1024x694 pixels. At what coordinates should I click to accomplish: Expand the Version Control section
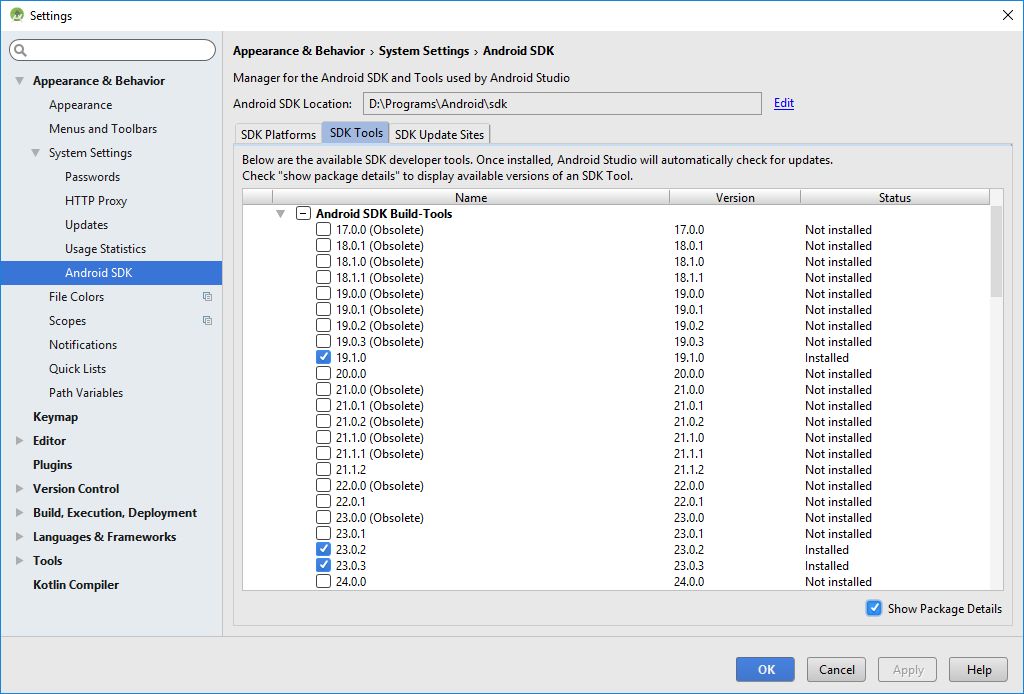coord(20,488)
